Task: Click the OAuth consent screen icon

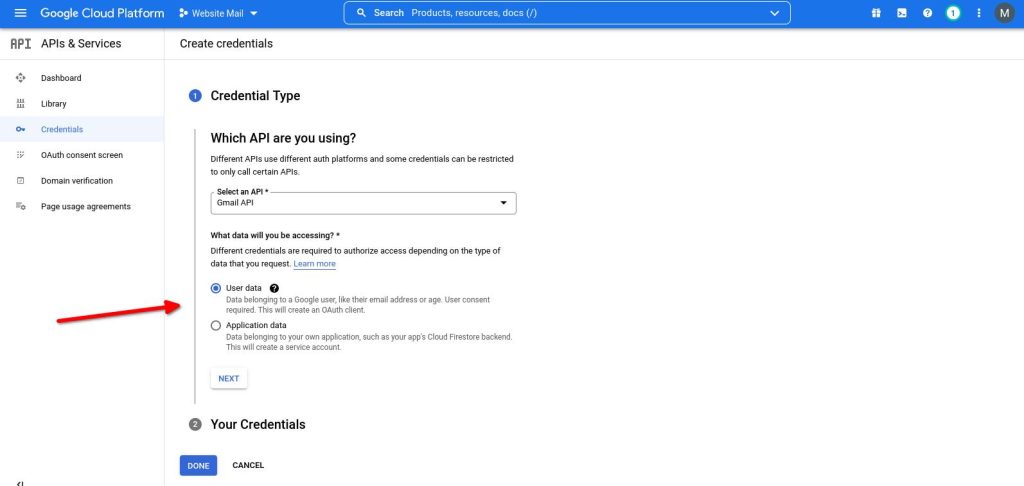Action: 20,155
